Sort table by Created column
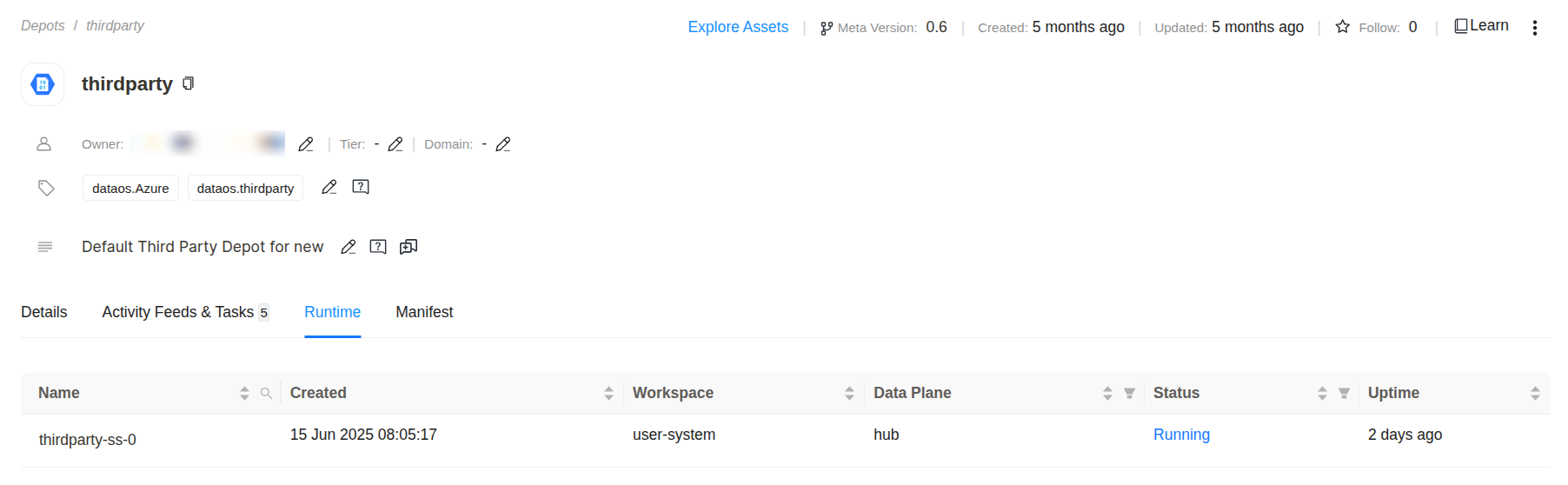The image size is (1568, 485). 608,394
